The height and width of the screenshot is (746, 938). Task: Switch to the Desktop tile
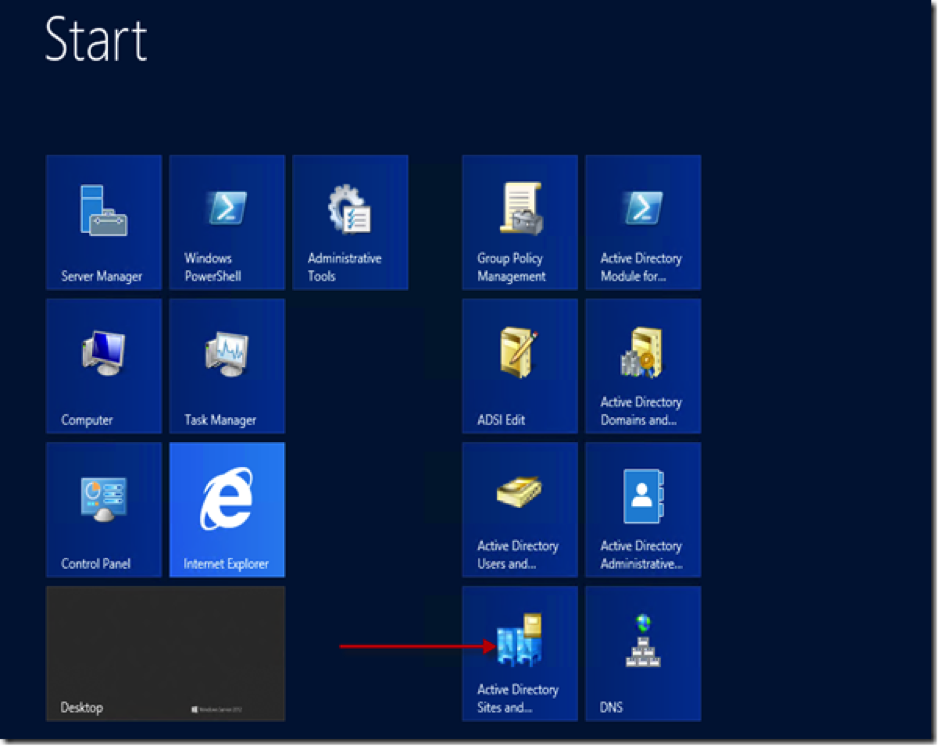point(165,654)
